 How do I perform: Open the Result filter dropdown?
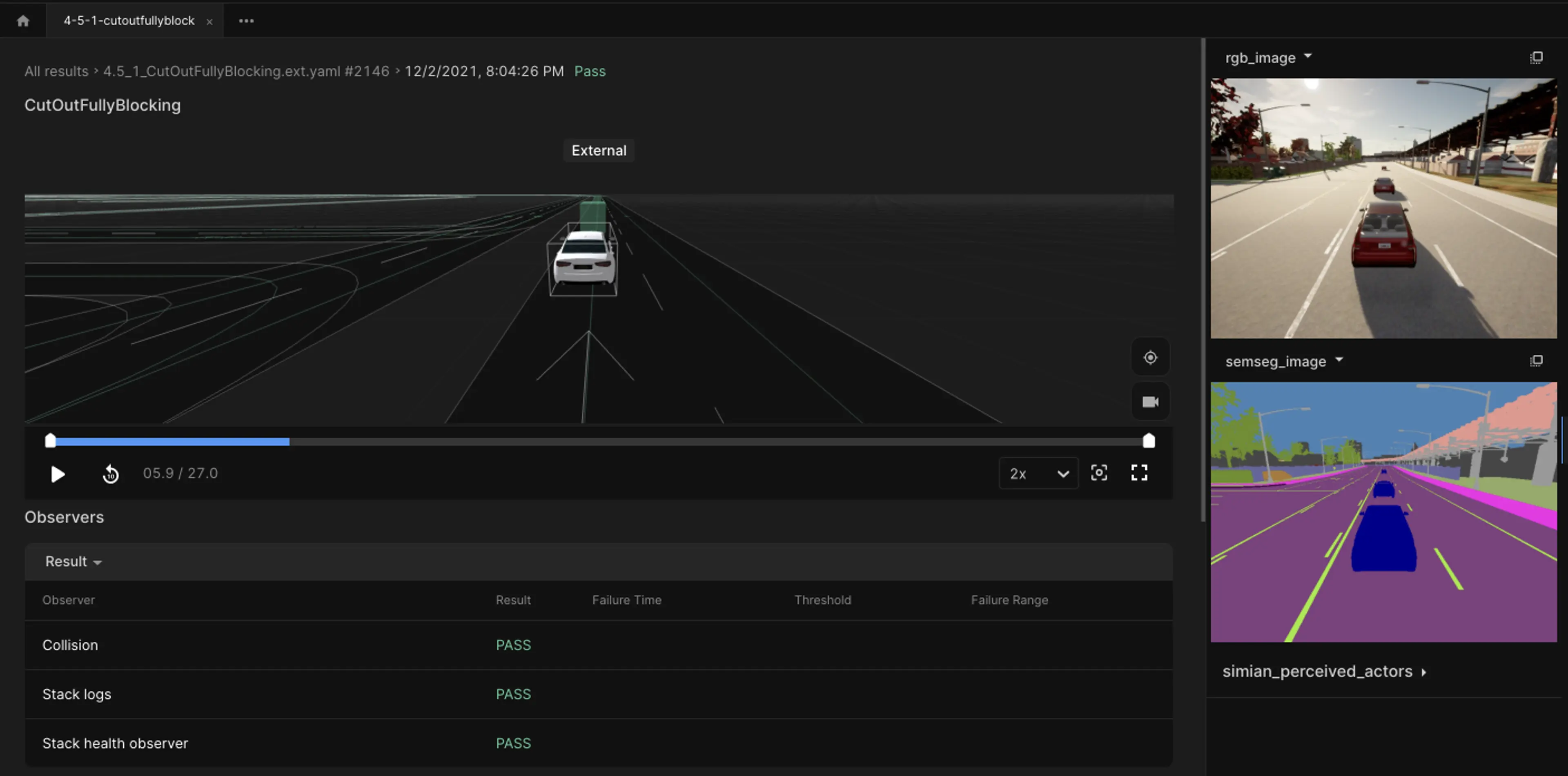[x=73, y=561]
